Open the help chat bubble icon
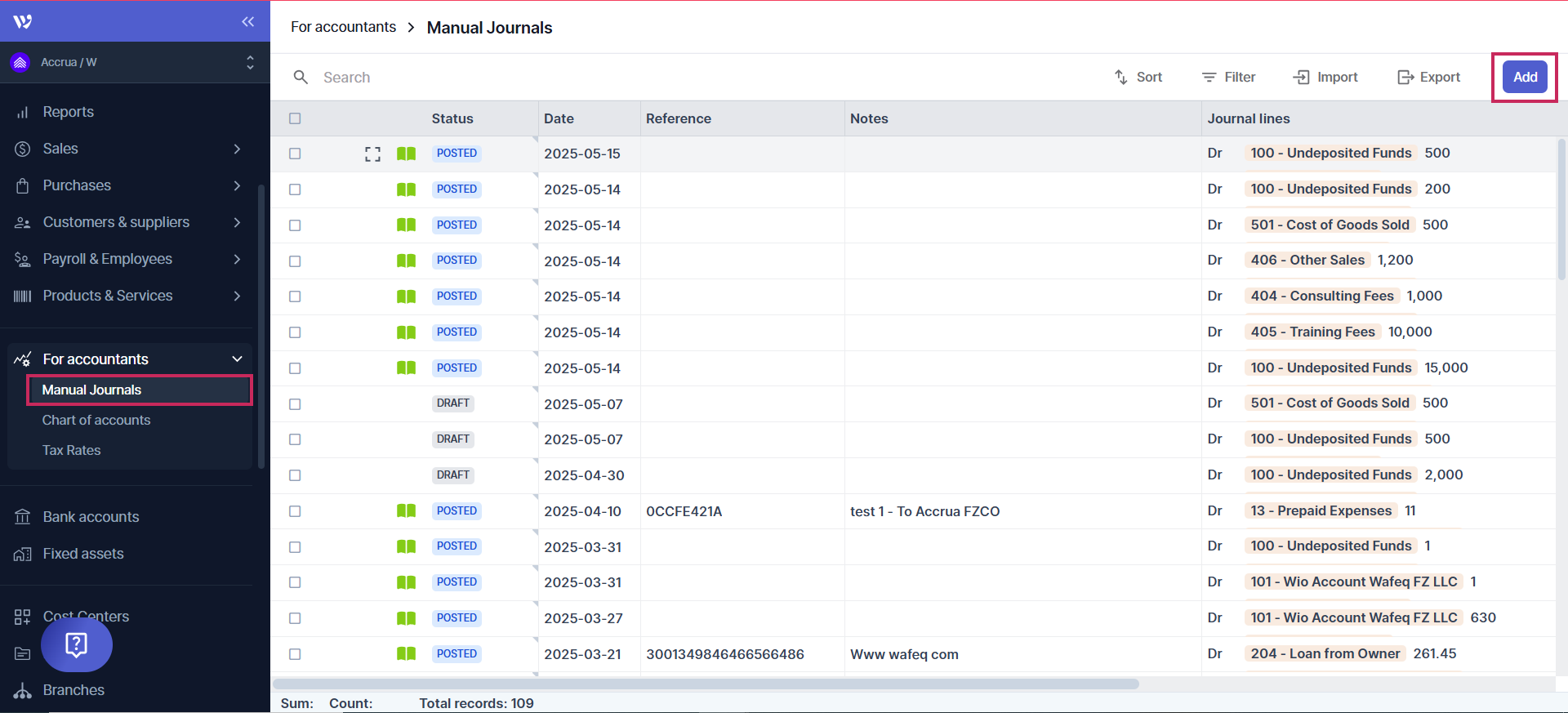Viewport: 1568px width, 713px height. [x=77, y=644]
